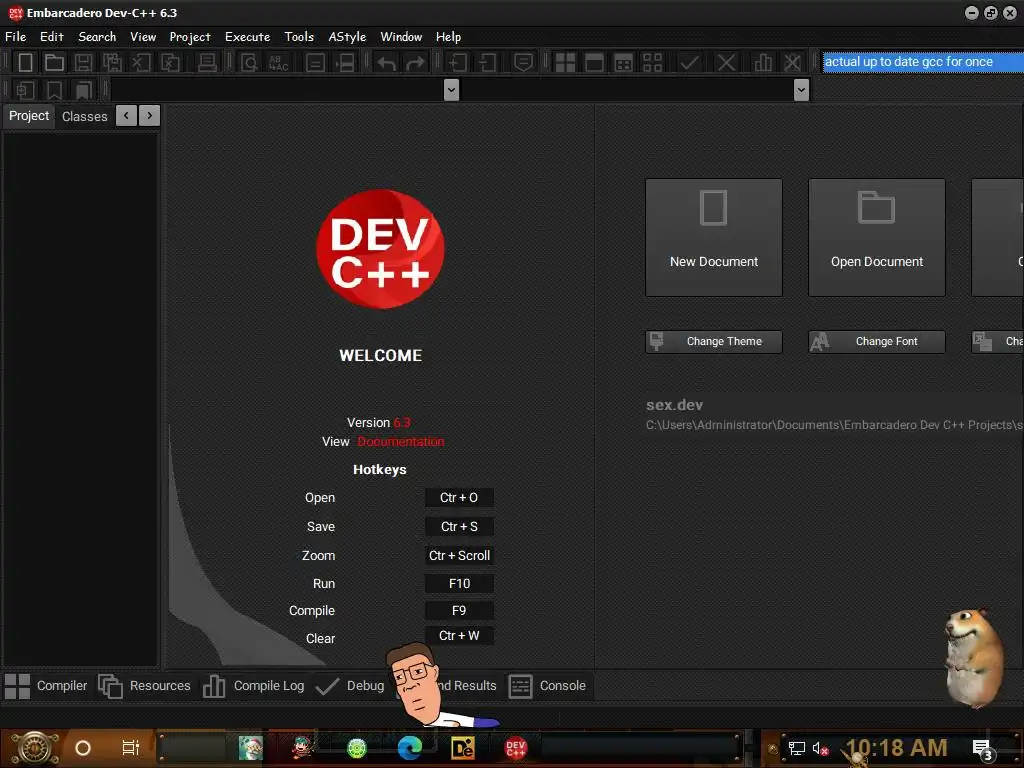Image resolution: width=1024 pixels, height=768 pixels.
Task: Click the Open folder toolbar icon
Action: (x=54, y=63)
